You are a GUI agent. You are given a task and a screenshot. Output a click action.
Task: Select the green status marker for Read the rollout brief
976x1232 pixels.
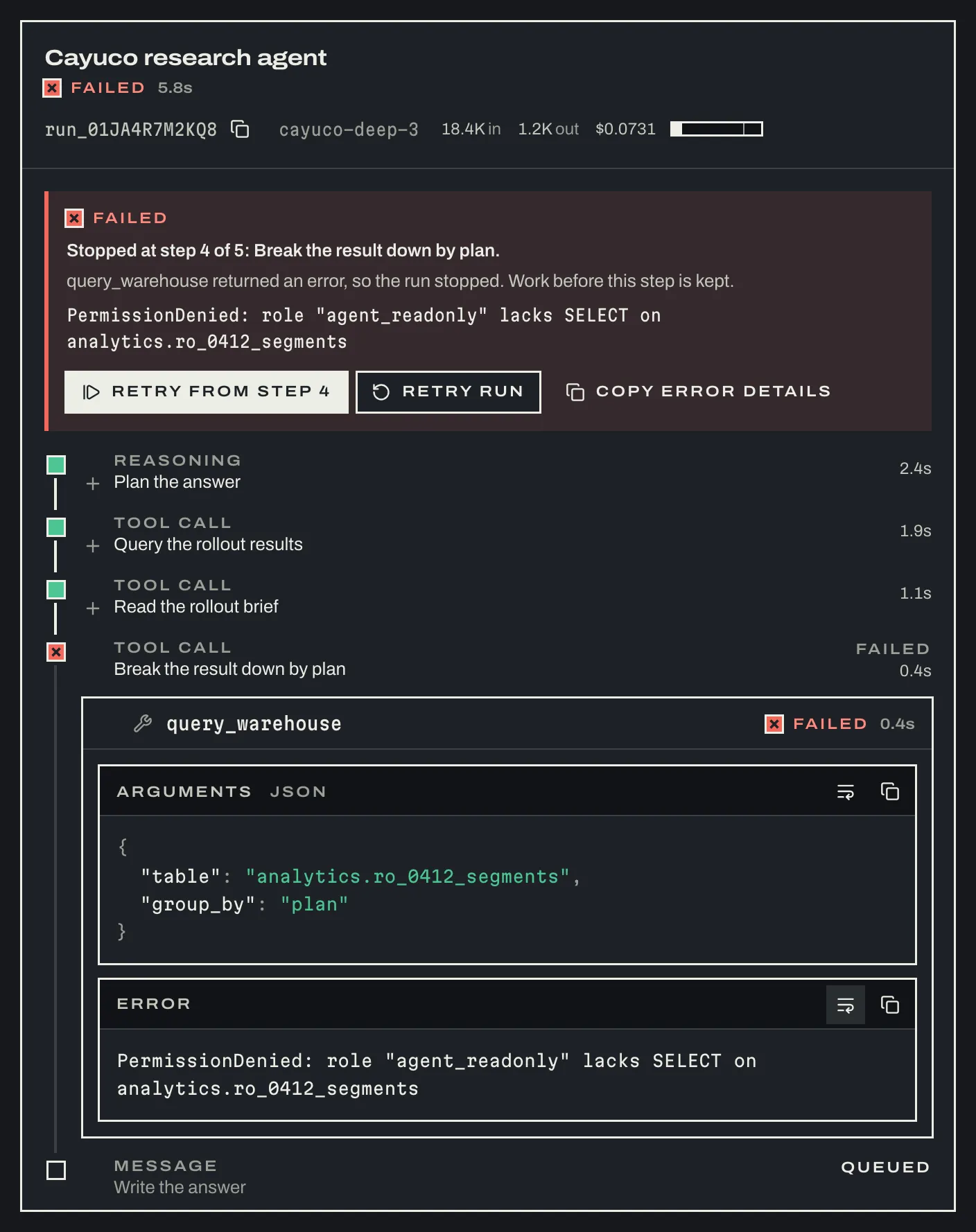(x=56, y=590)
